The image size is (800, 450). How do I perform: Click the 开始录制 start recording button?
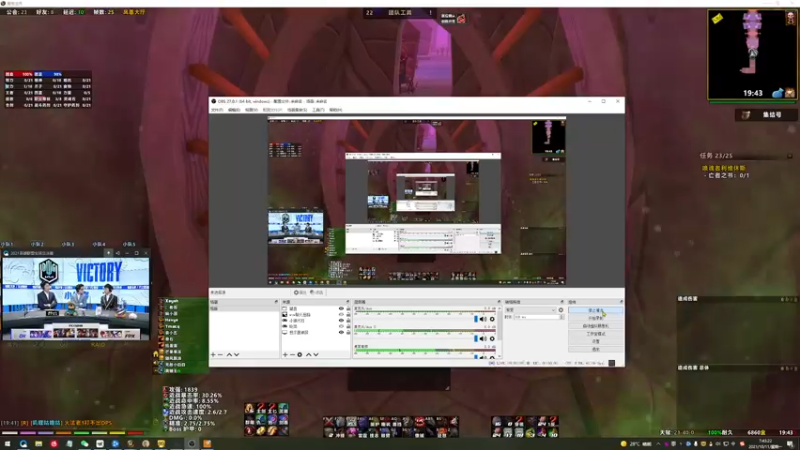595,318
